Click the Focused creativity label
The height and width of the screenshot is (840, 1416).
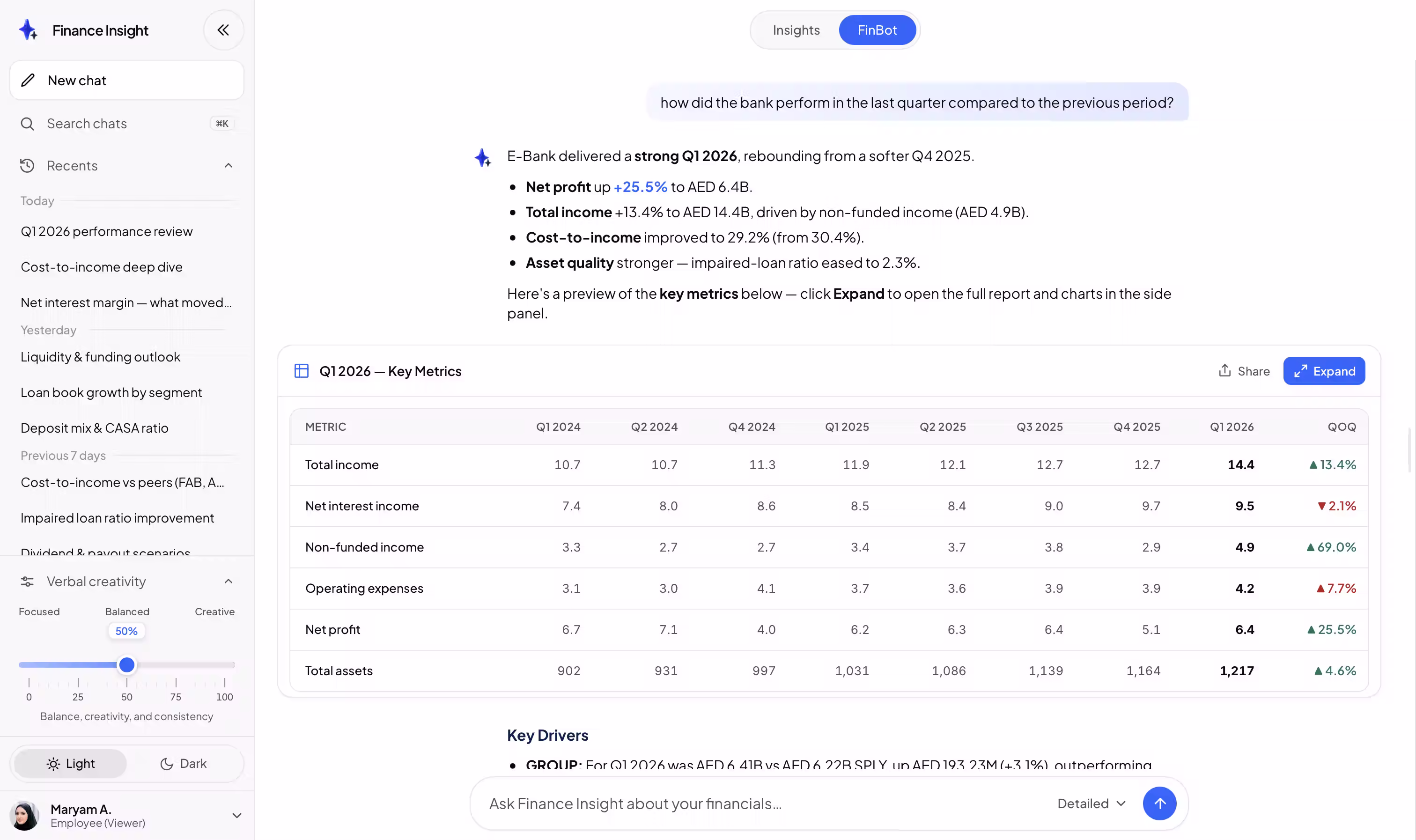point(39,612)
